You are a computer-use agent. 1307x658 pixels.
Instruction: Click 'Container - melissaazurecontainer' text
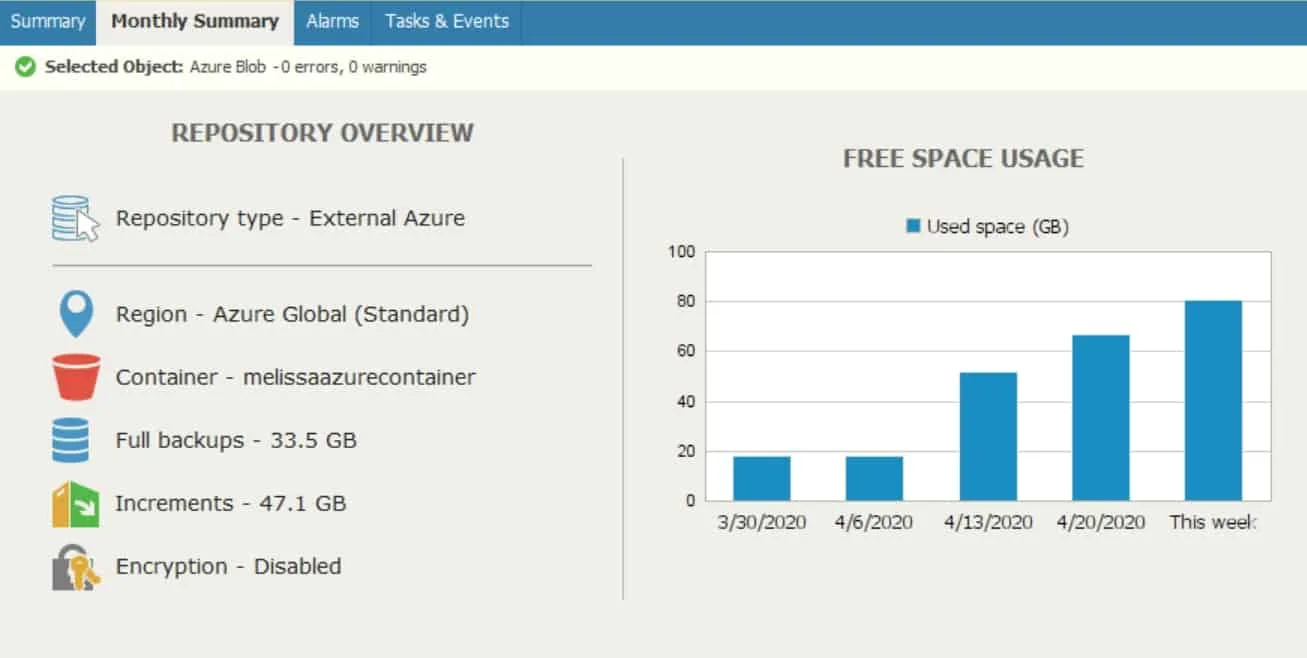tap(295, 377)
